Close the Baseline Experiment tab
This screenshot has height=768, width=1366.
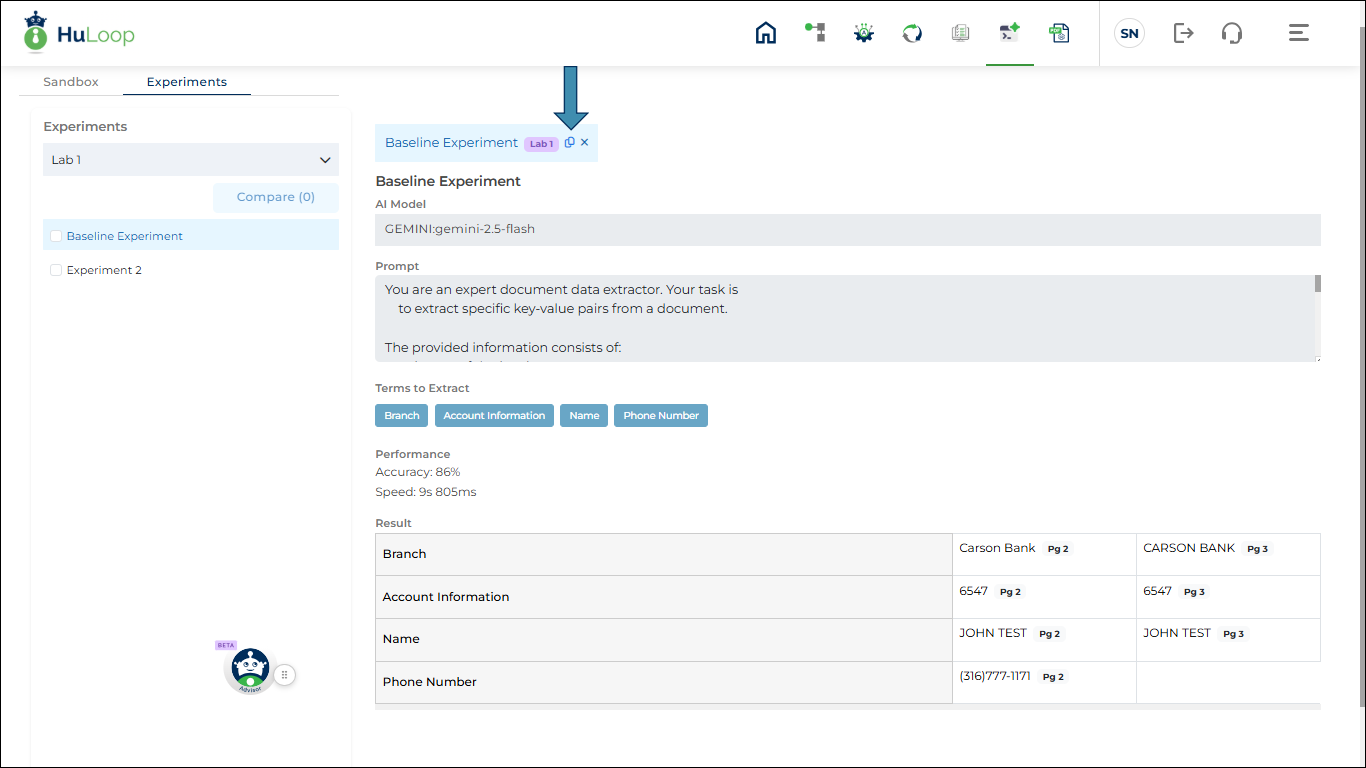coord(585,143)
